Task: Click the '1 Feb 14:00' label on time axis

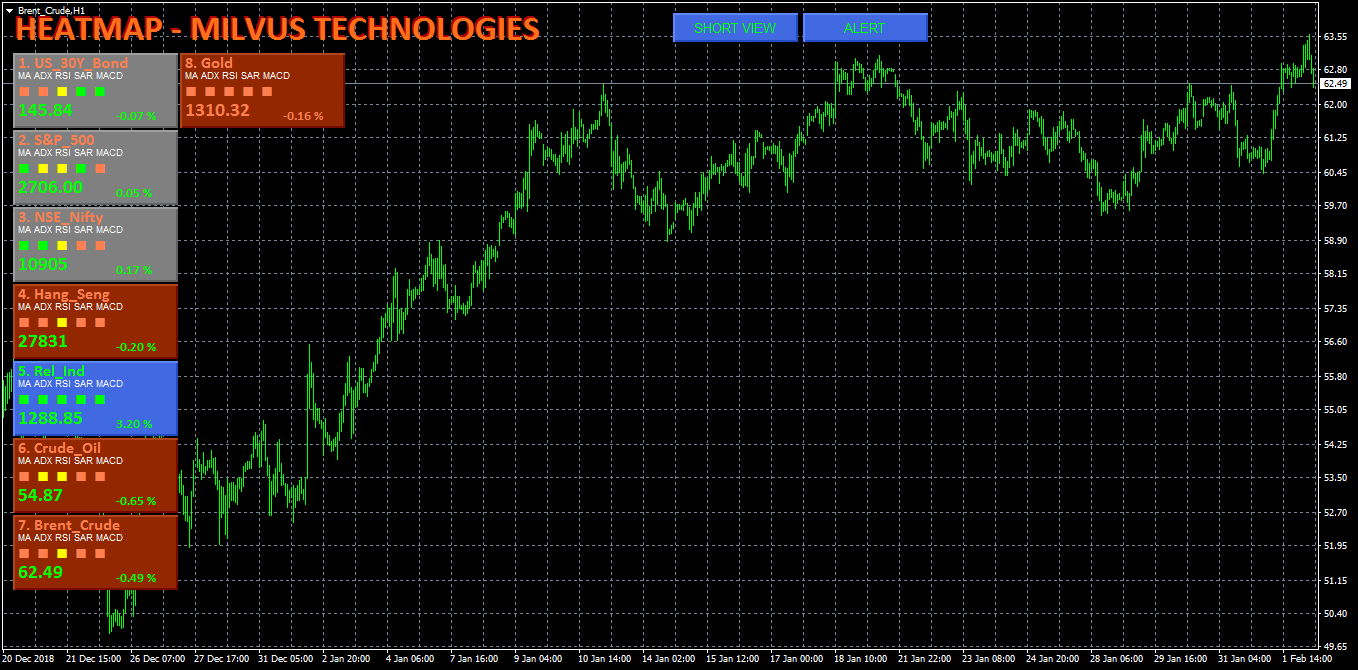Action: [x=1306, y=659]
